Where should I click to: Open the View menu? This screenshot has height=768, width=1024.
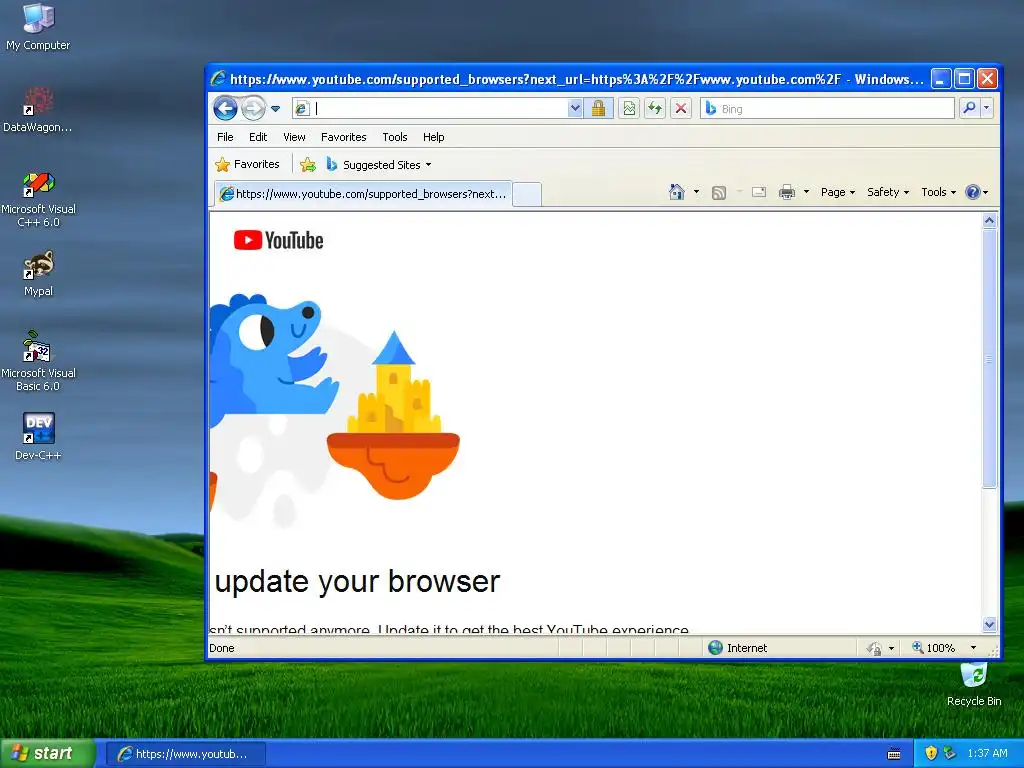pos(295,137)
